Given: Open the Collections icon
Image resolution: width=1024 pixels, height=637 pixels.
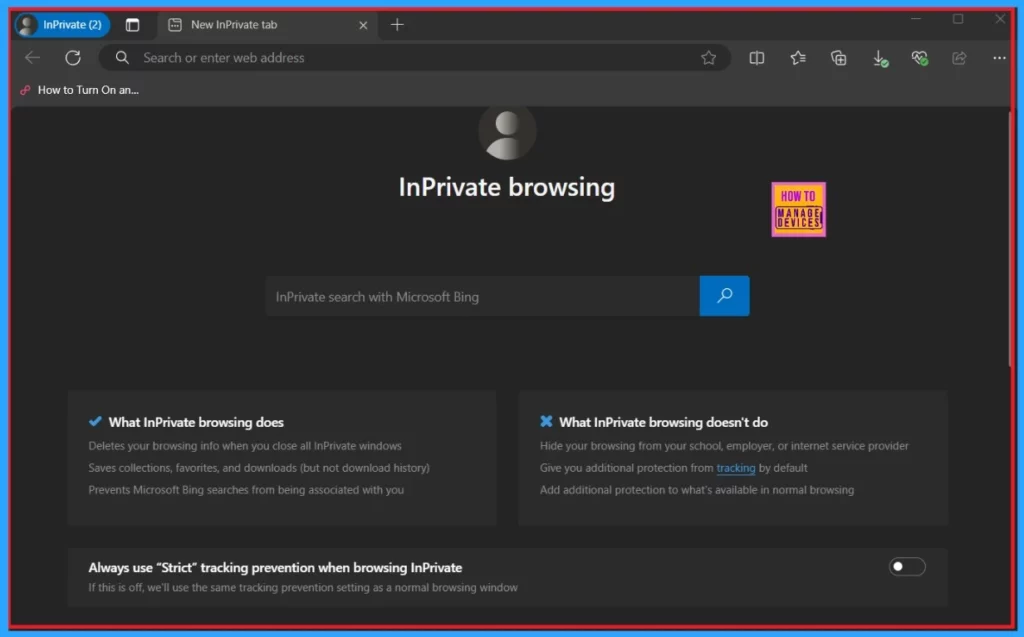Looking at the screenshot, I should 839,57.
